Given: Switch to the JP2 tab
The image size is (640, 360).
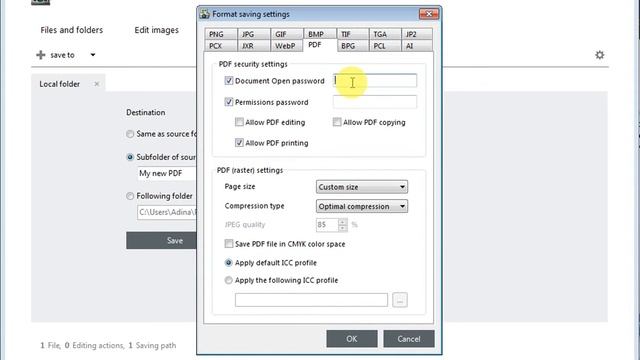Looking at the screenshot, I should point(417,34).
